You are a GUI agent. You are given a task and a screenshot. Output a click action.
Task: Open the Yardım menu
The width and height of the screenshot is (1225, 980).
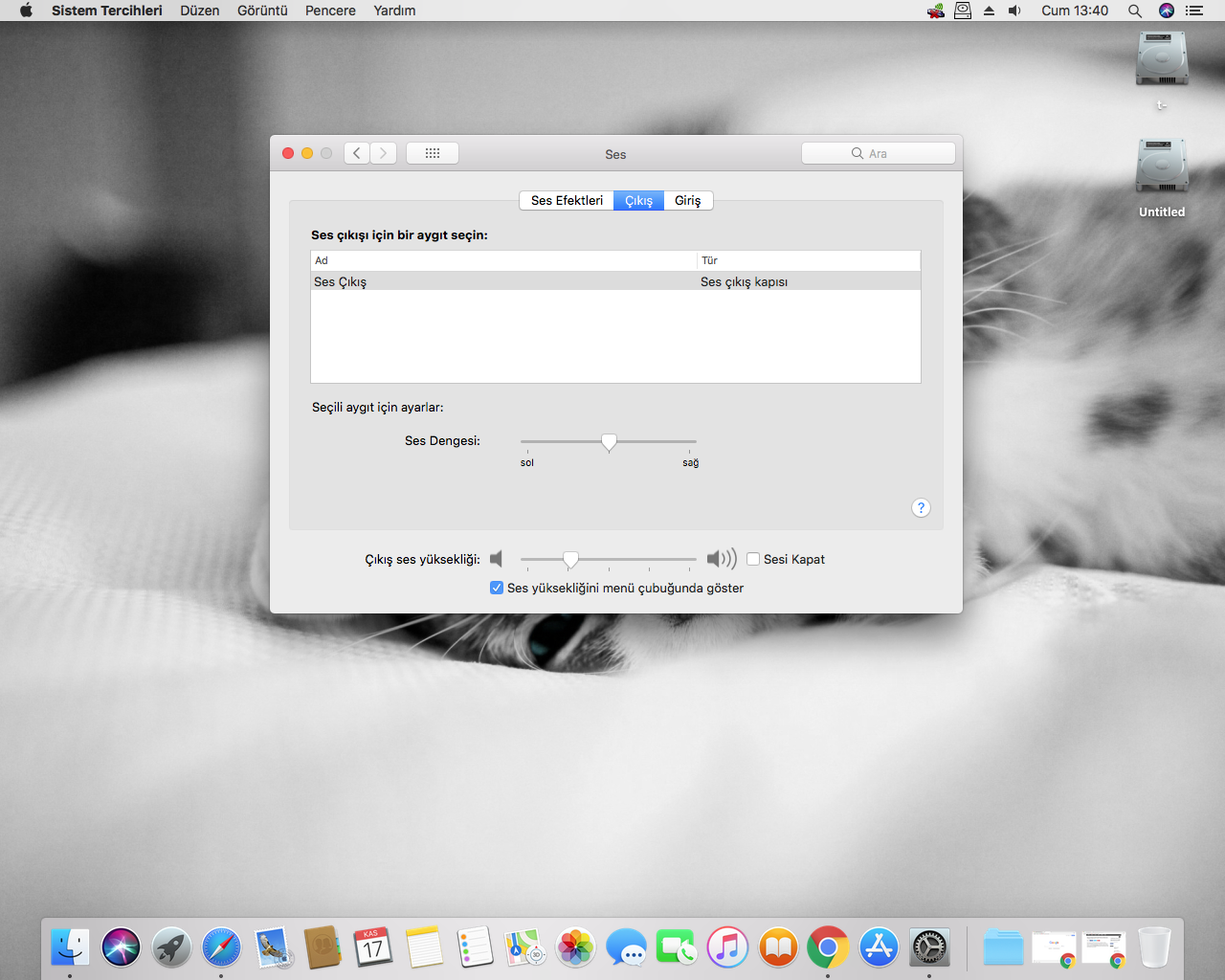pos(394,11)
